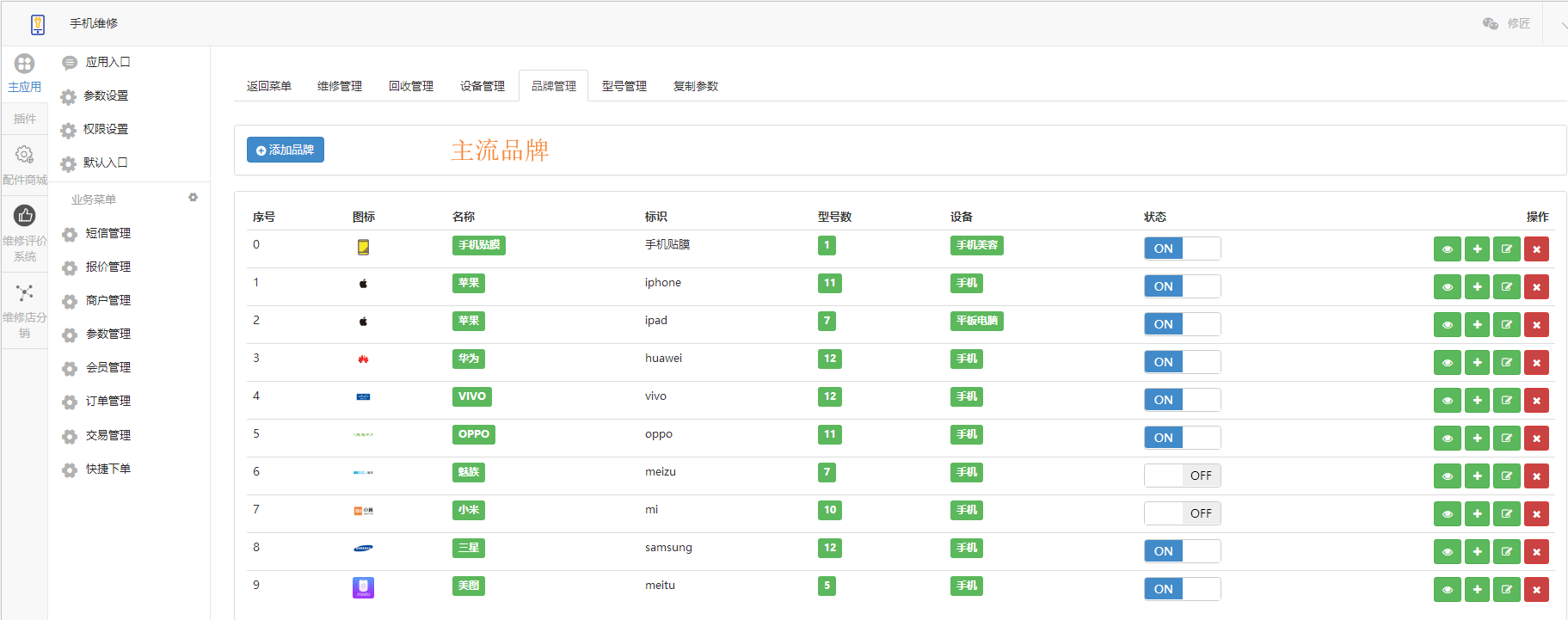
Task: Click the 手机美容 device badge
Action: [977, 245]
